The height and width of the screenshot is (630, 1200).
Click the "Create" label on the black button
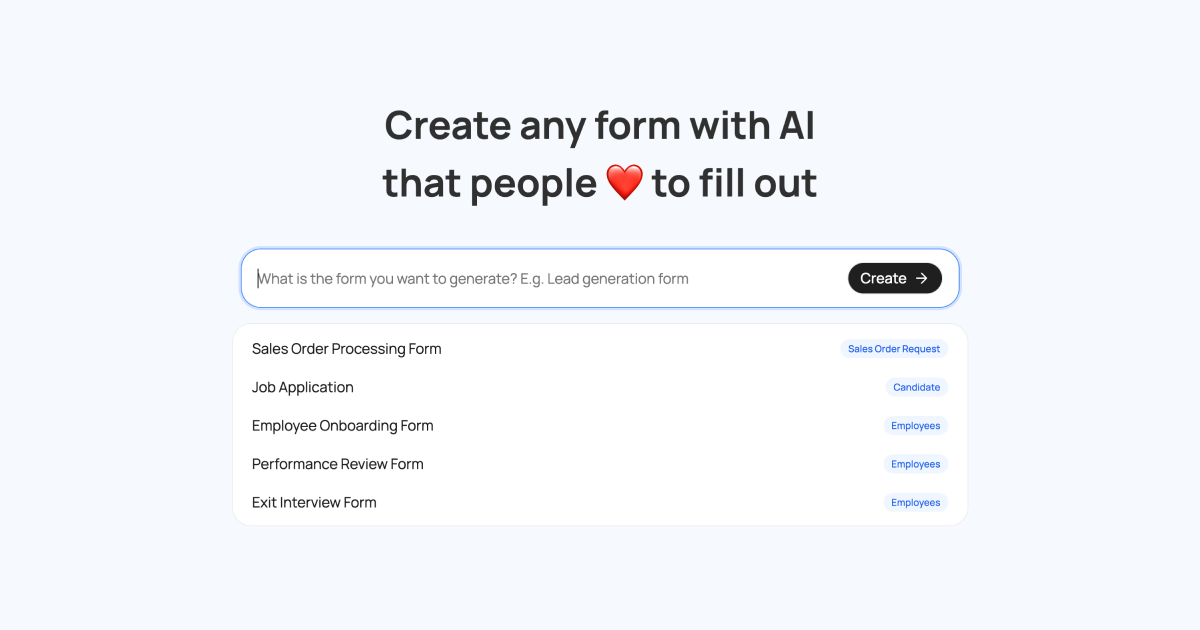[x=883, y=278]
